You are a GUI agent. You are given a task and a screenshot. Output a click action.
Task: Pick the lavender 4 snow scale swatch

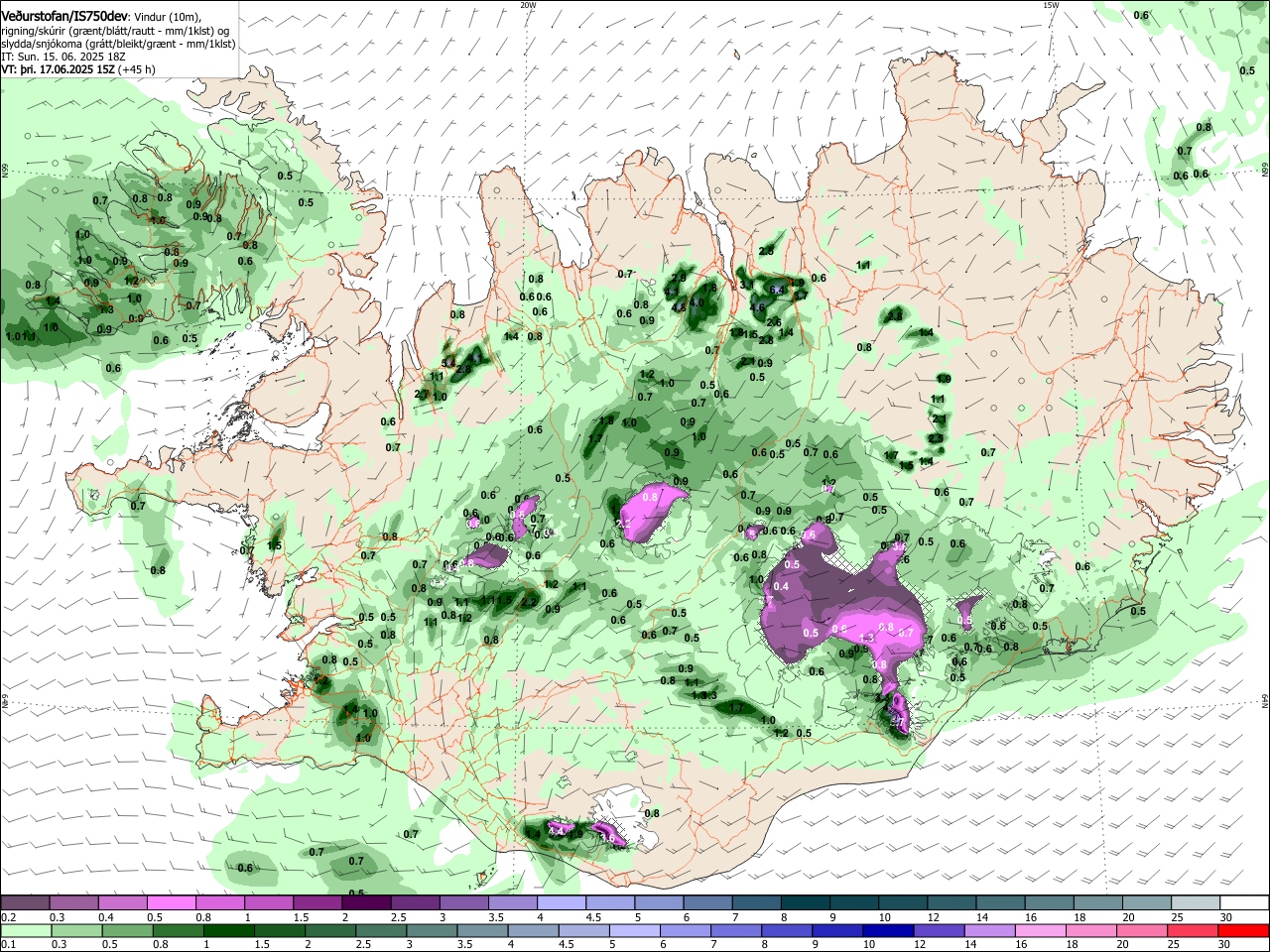(x=562, y=903)
